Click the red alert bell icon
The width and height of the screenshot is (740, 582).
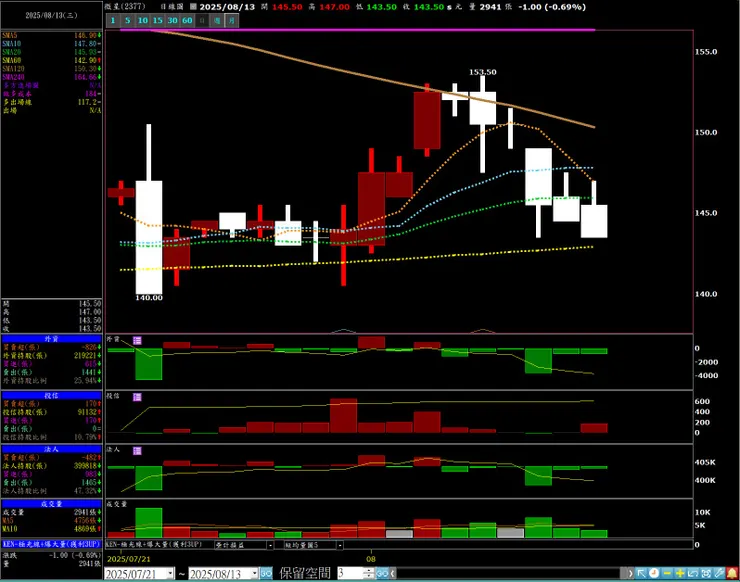click(732, 573)
